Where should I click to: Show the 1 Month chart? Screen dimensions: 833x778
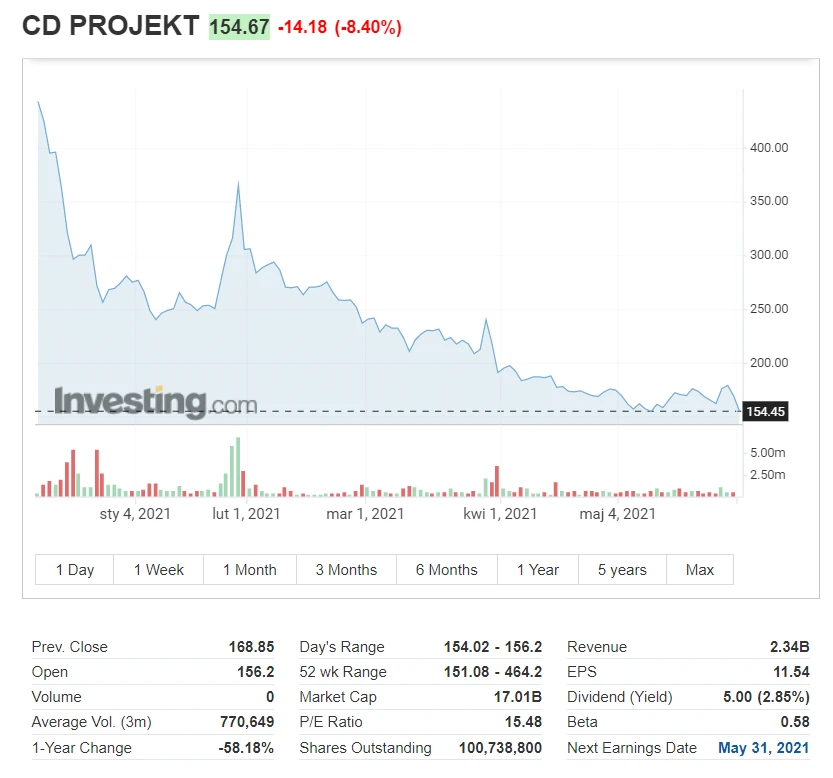[250, 570]
